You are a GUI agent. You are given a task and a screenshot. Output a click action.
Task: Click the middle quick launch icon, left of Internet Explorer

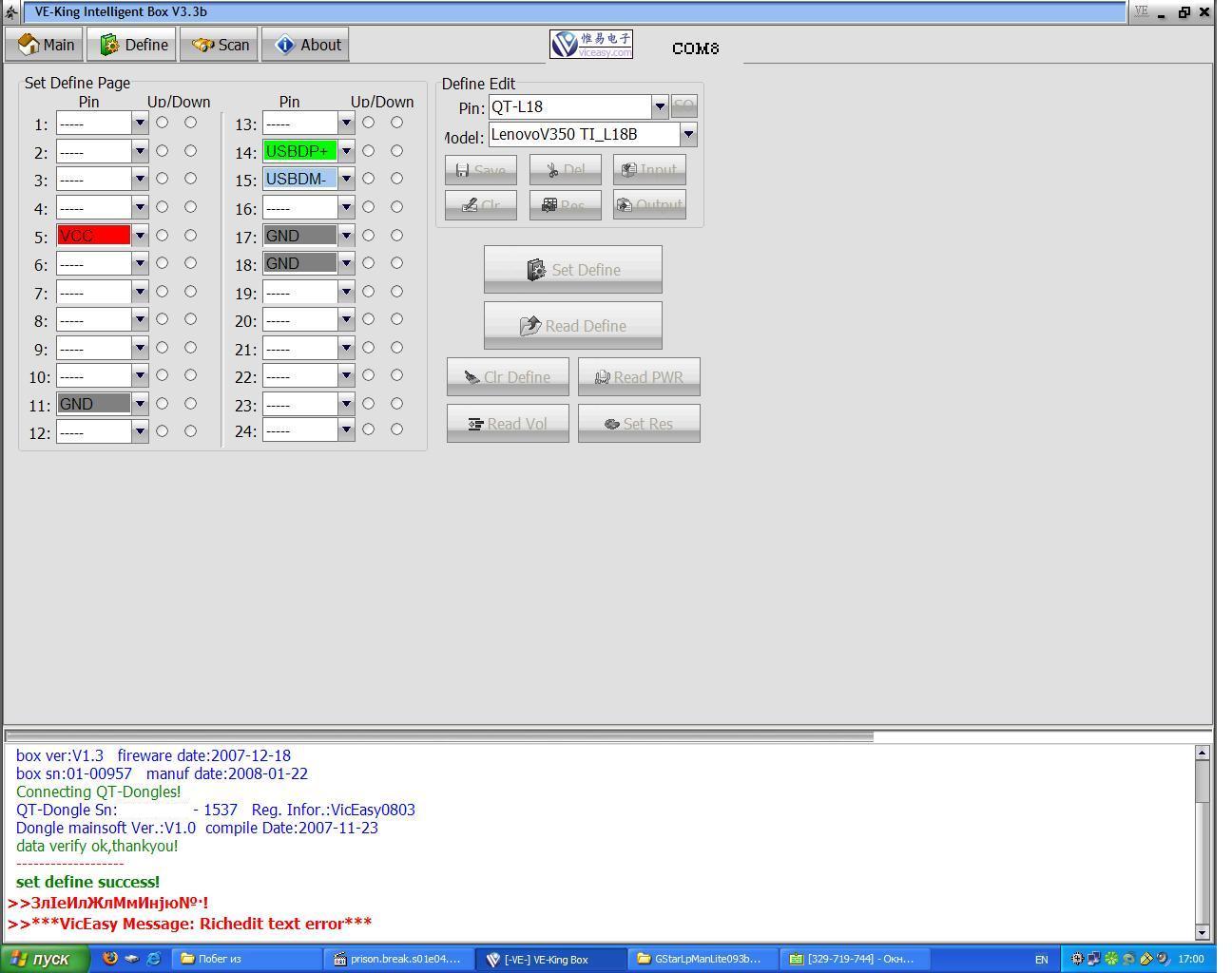(131, 959)
